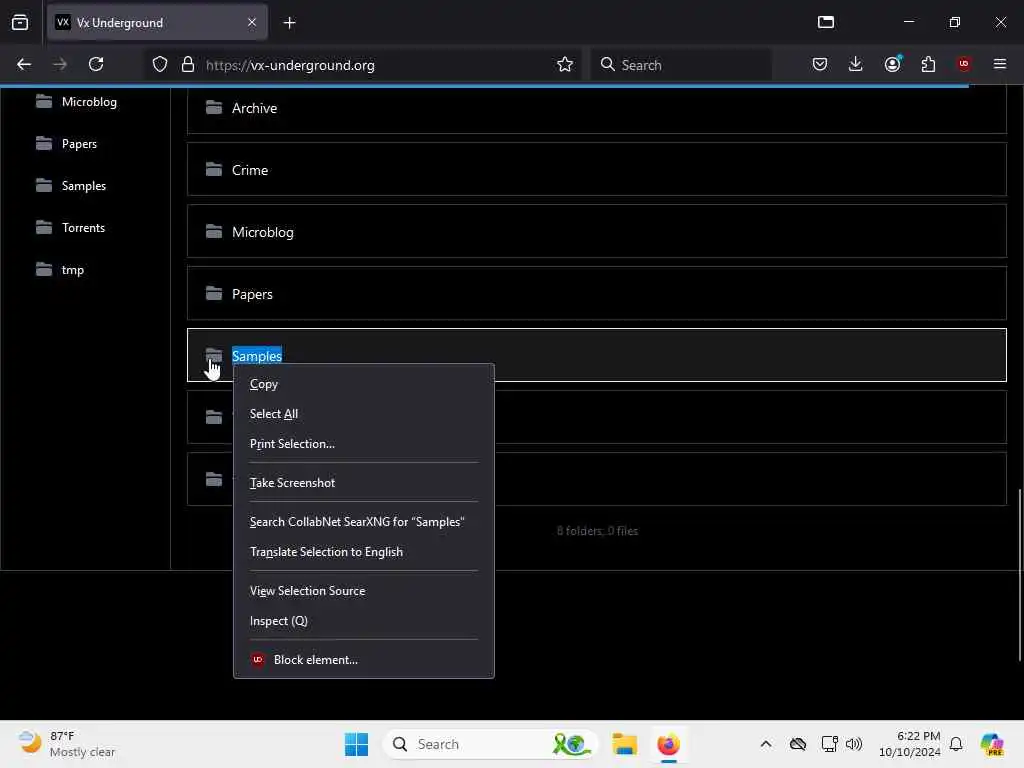The height and width of the screenshot is (768, 1024).
Task: Open tmp in the sidebar tree
Action: tap(72, 270)
